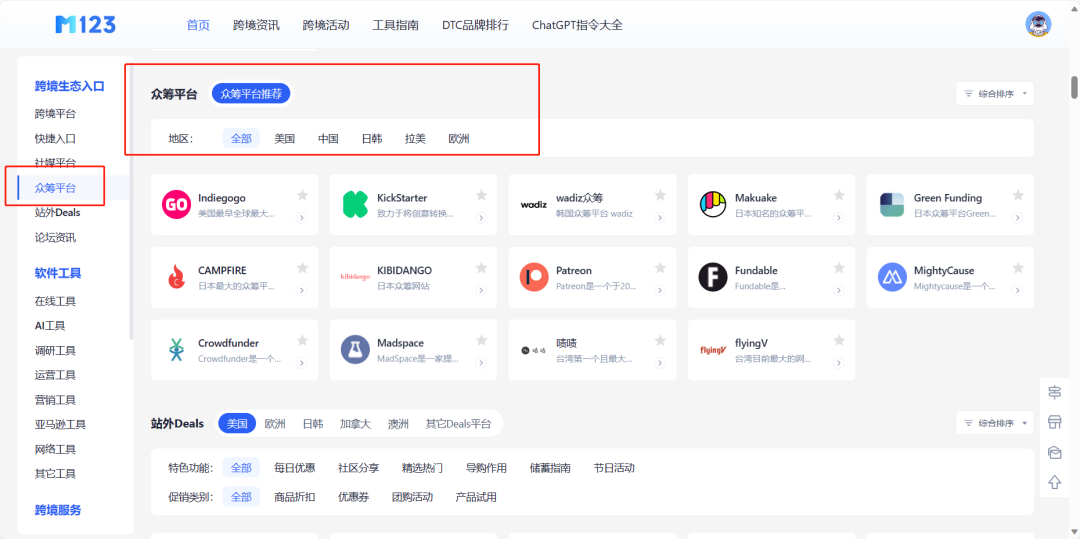
Task: Filter 地区 by 欧洲
Action: click(459, 138)
